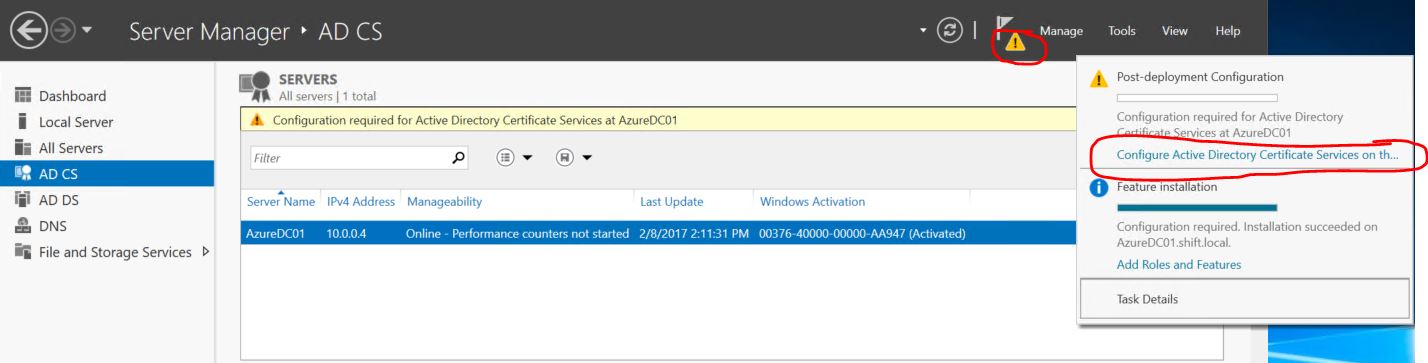
Task: Select AD CS in the sidebar
Action: point(107,173)
